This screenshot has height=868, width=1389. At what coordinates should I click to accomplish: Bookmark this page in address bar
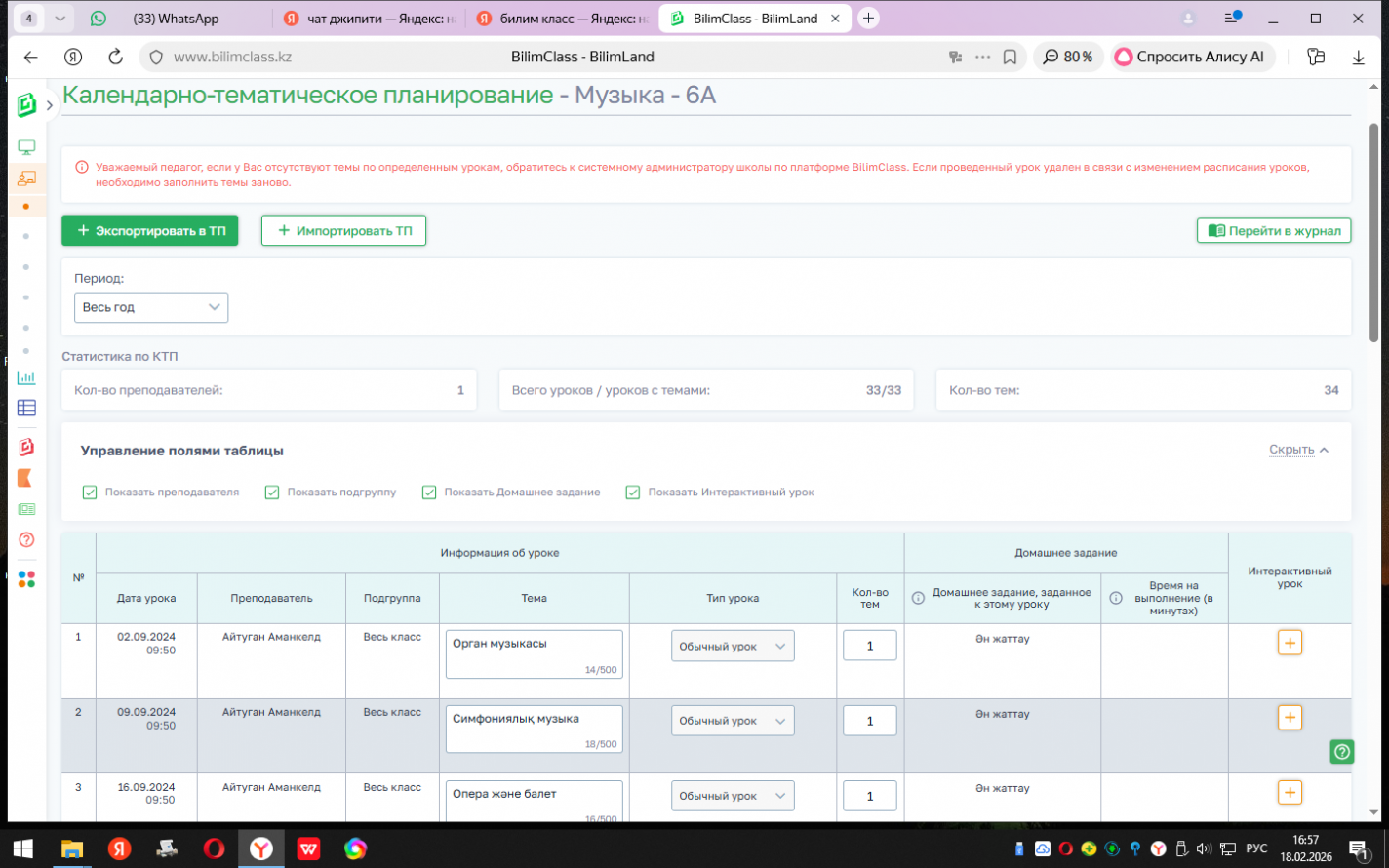(1010, 57)
